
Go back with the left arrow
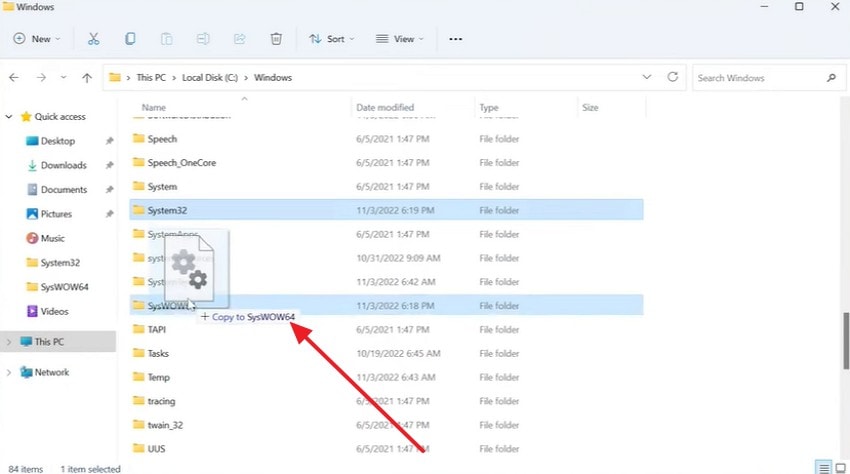point(14,78)
